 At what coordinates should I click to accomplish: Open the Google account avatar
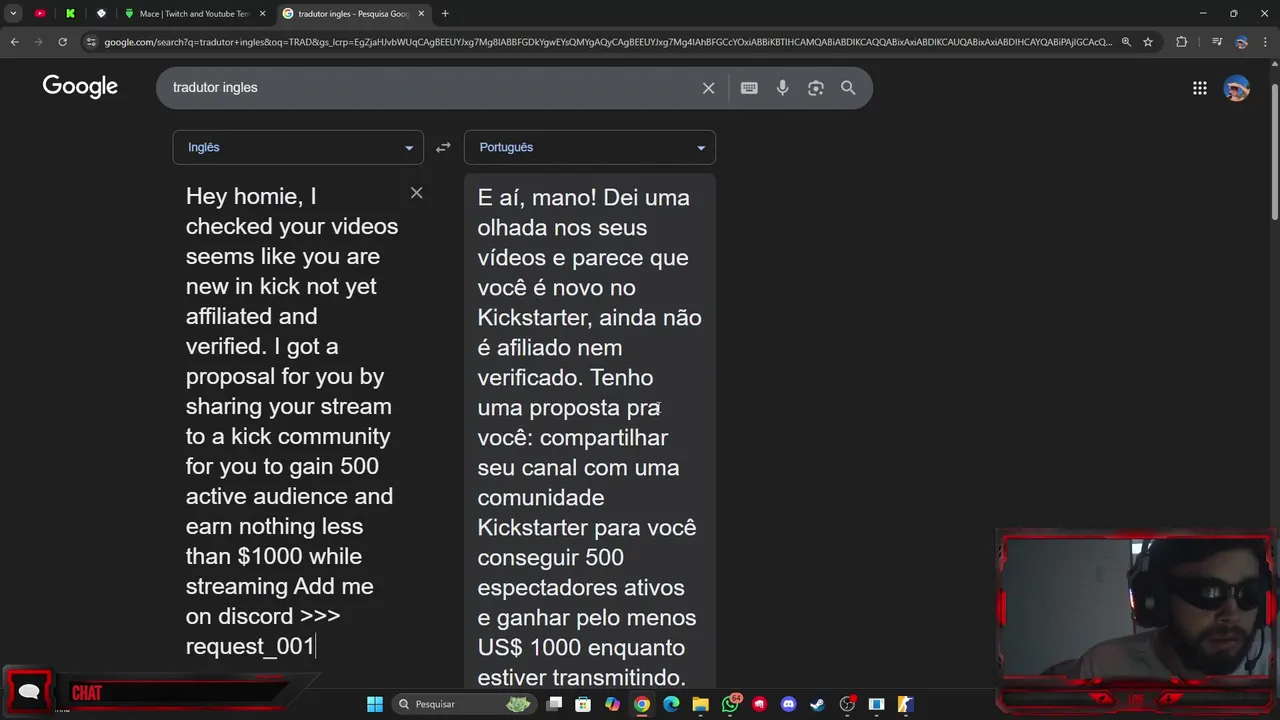(x=1237, y=88)
